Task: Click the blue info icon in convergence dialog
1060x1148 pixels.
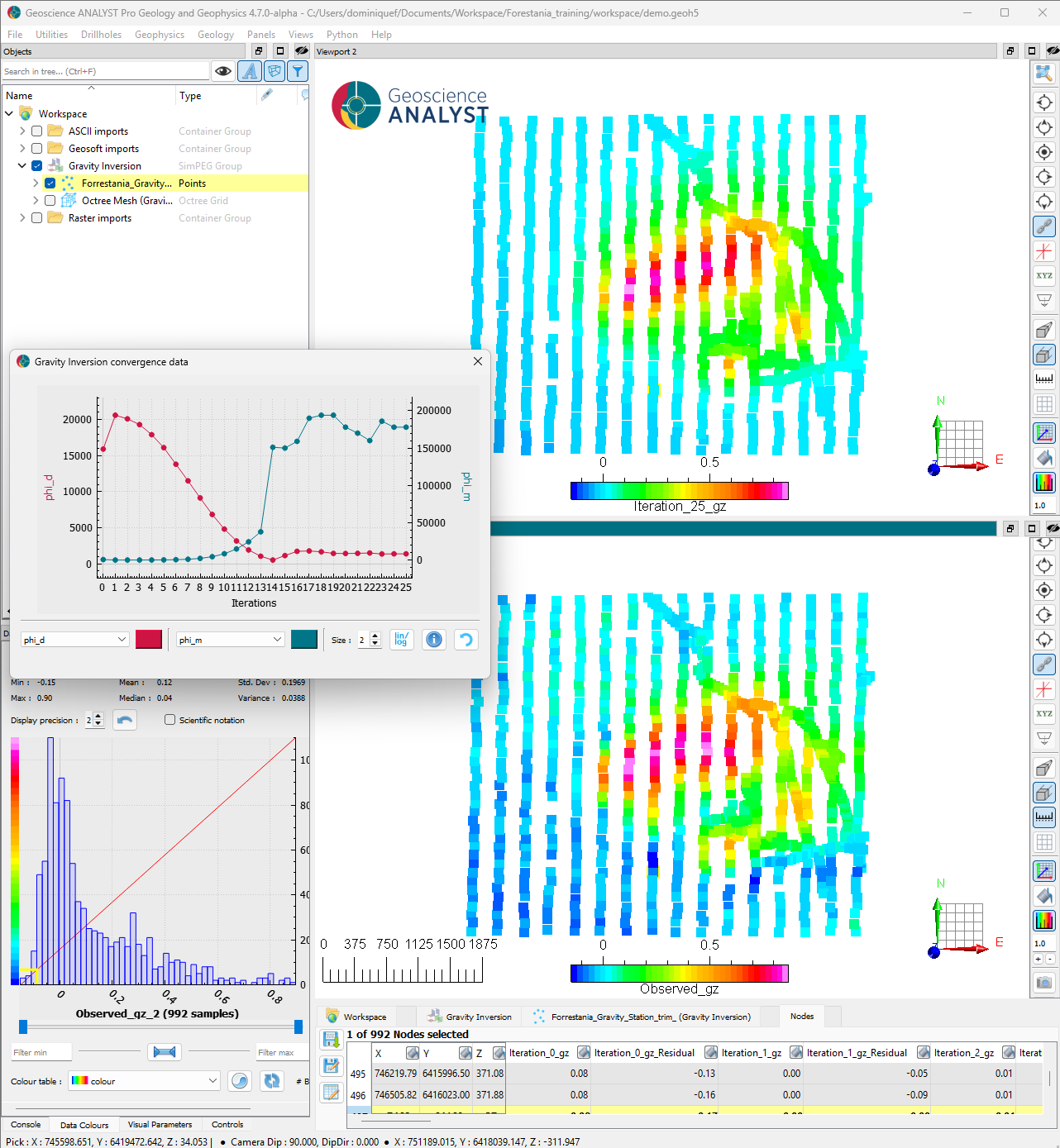Action: [x=434, y=640]
